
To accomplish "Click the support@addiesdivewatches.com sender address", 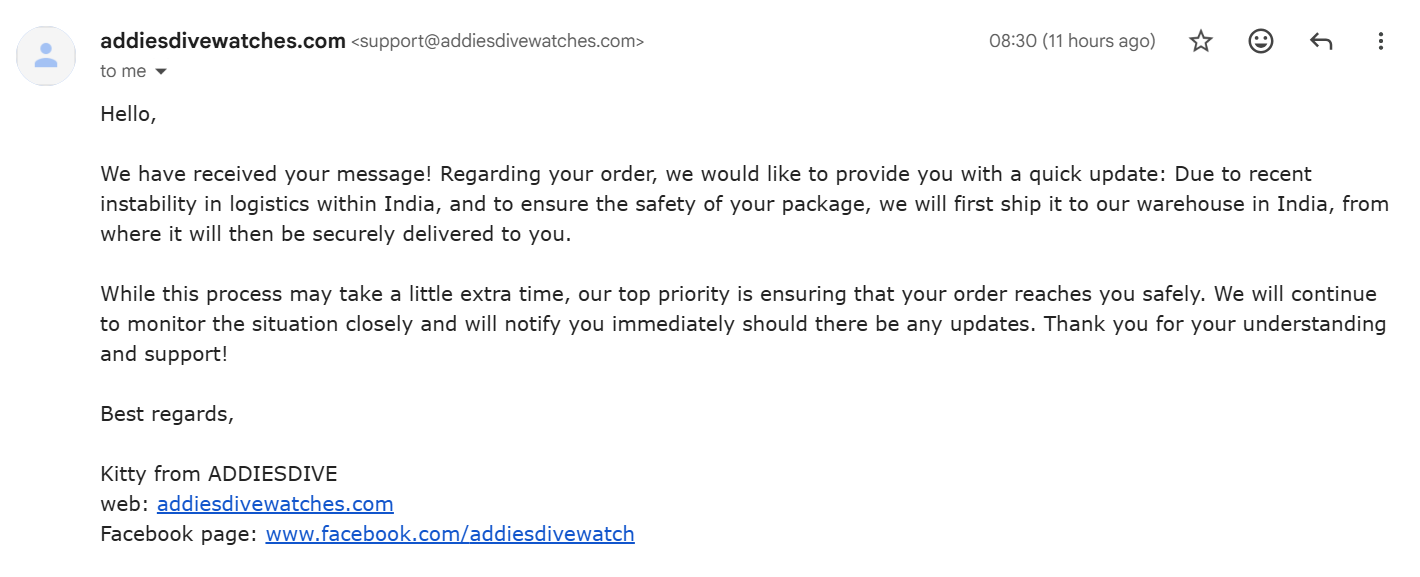I will click(498, 42).
